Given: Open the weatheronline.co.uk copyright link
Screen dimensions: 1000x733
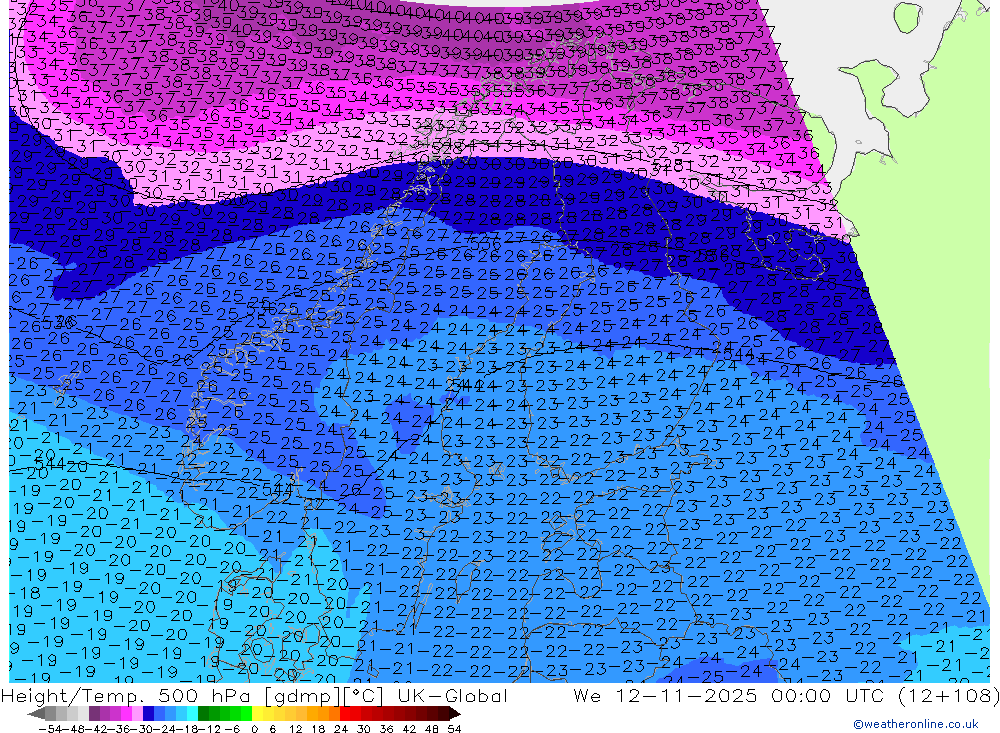Looking at the screenshot, I should (916, 724).
